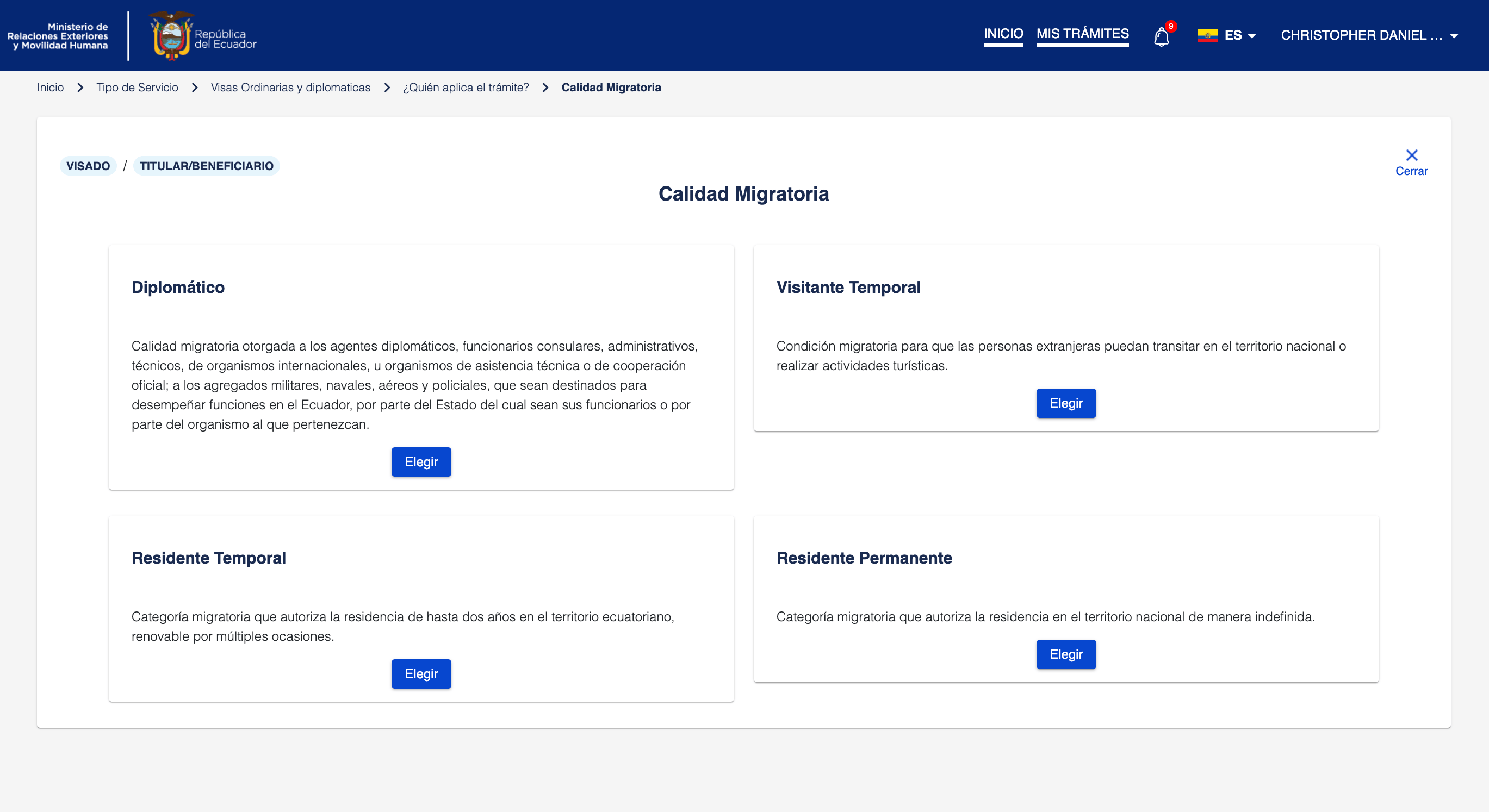
Task: Click the Visitante Temporal card heading
Action: tap(848, 287)
